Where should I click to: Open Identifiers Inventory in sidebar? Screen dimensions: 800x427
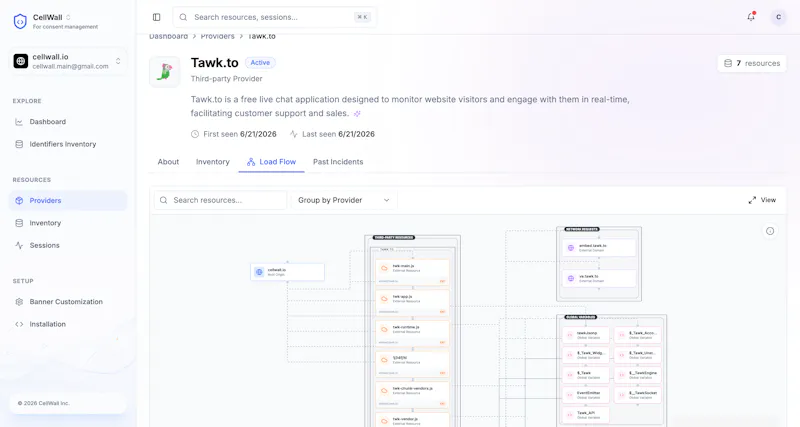click(x=68, y=144)
